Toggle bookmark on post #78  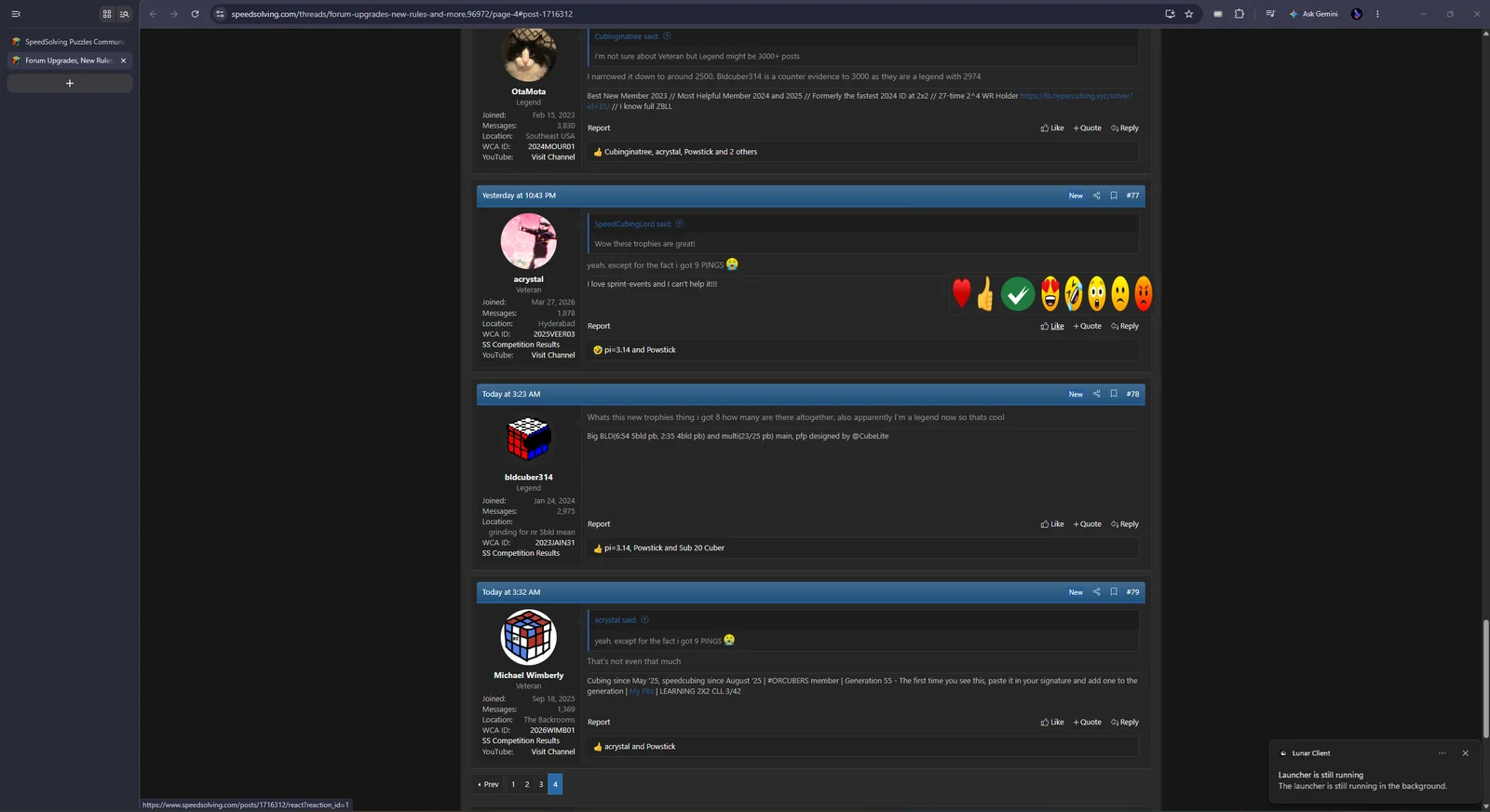tap(1114, 394)
